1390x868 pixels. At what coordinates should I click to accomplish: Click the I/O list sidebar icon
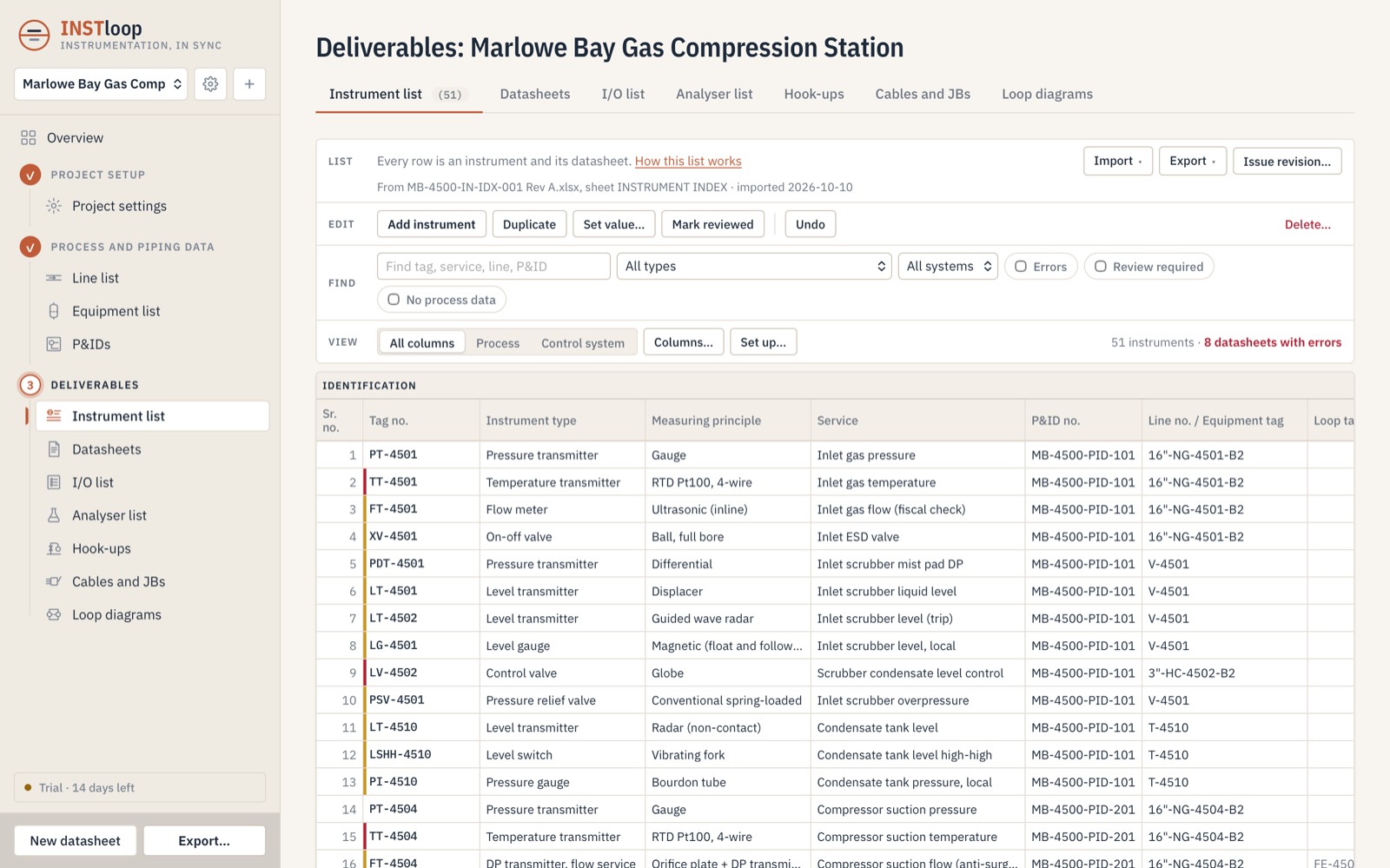pos(54,482)
